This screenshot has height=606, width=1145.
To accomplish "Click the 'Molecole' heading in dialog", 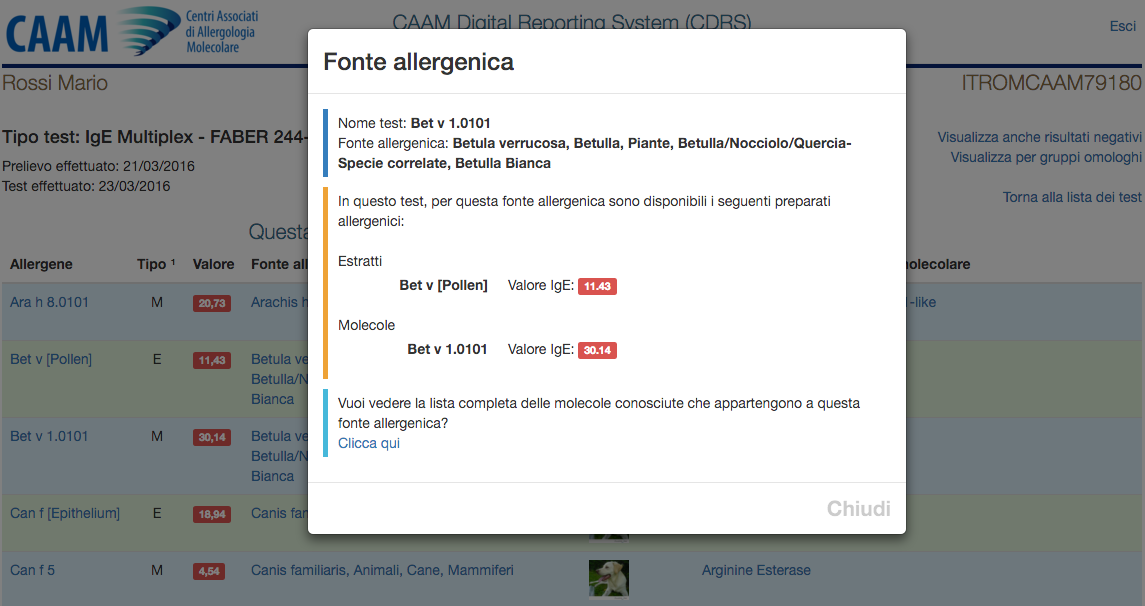I will [366, 326].
